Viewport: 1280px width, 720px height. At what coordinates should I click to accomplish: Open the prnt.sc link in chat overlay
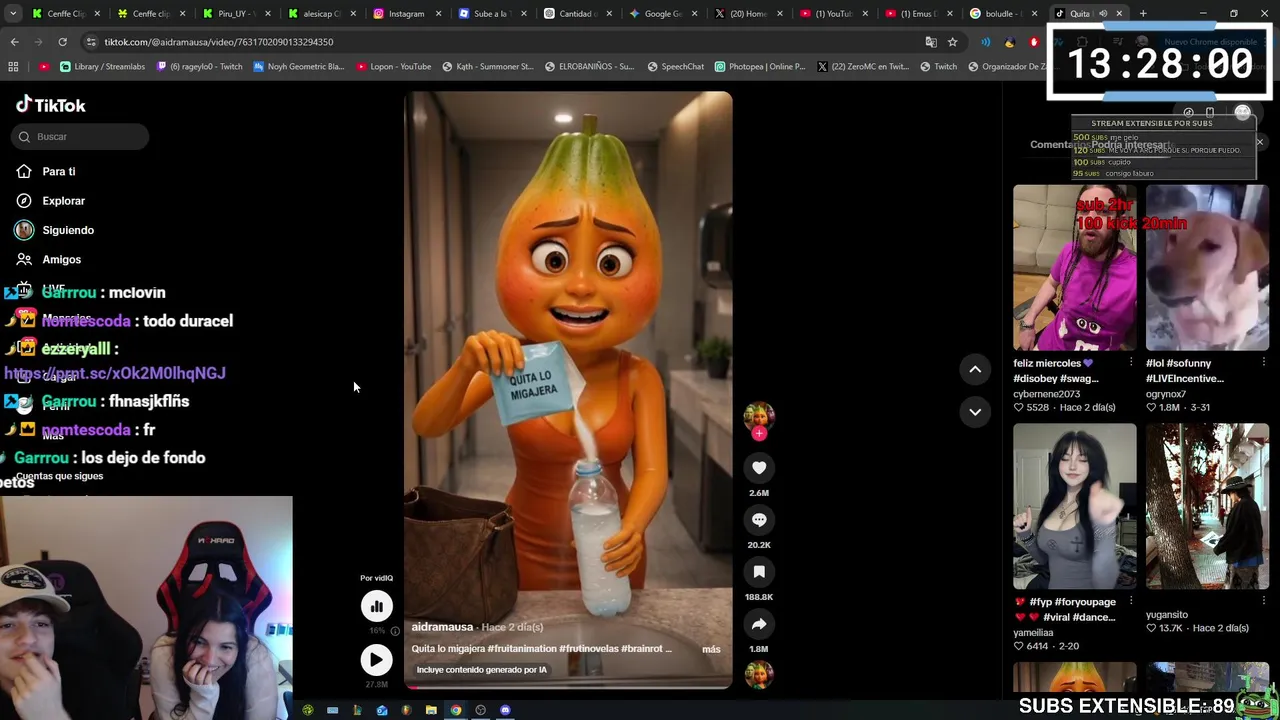click(115, 373)
